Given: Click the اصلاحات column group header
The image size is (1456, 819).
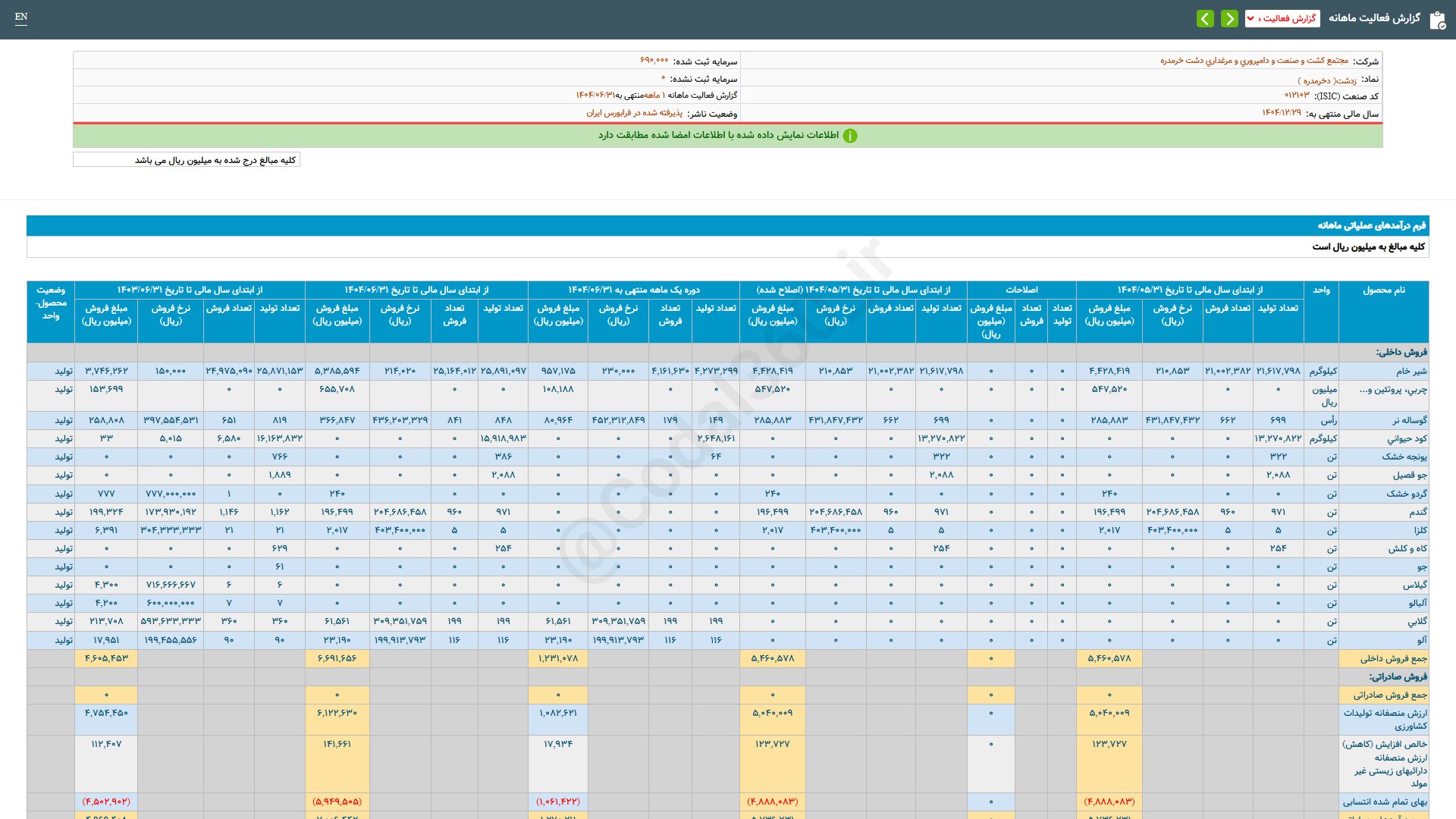Looking at the screenshot, I should [x=1021, y=290].
